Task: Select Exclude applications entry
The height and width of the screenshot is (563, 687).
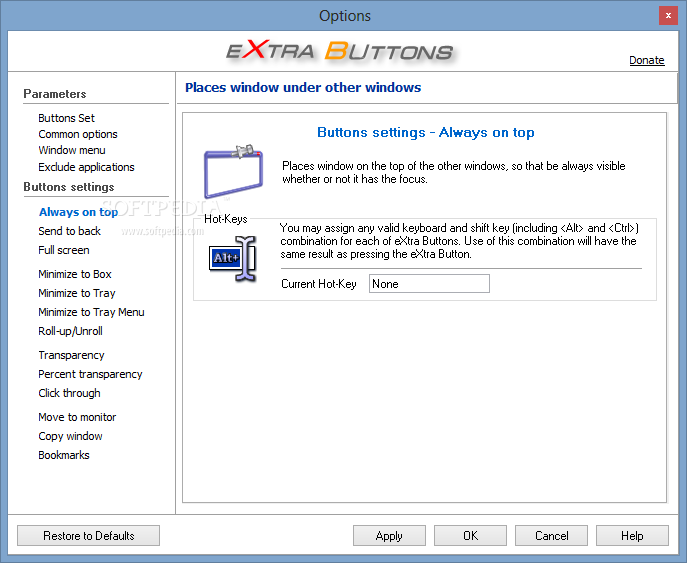Action: click(x=86, y=167)
